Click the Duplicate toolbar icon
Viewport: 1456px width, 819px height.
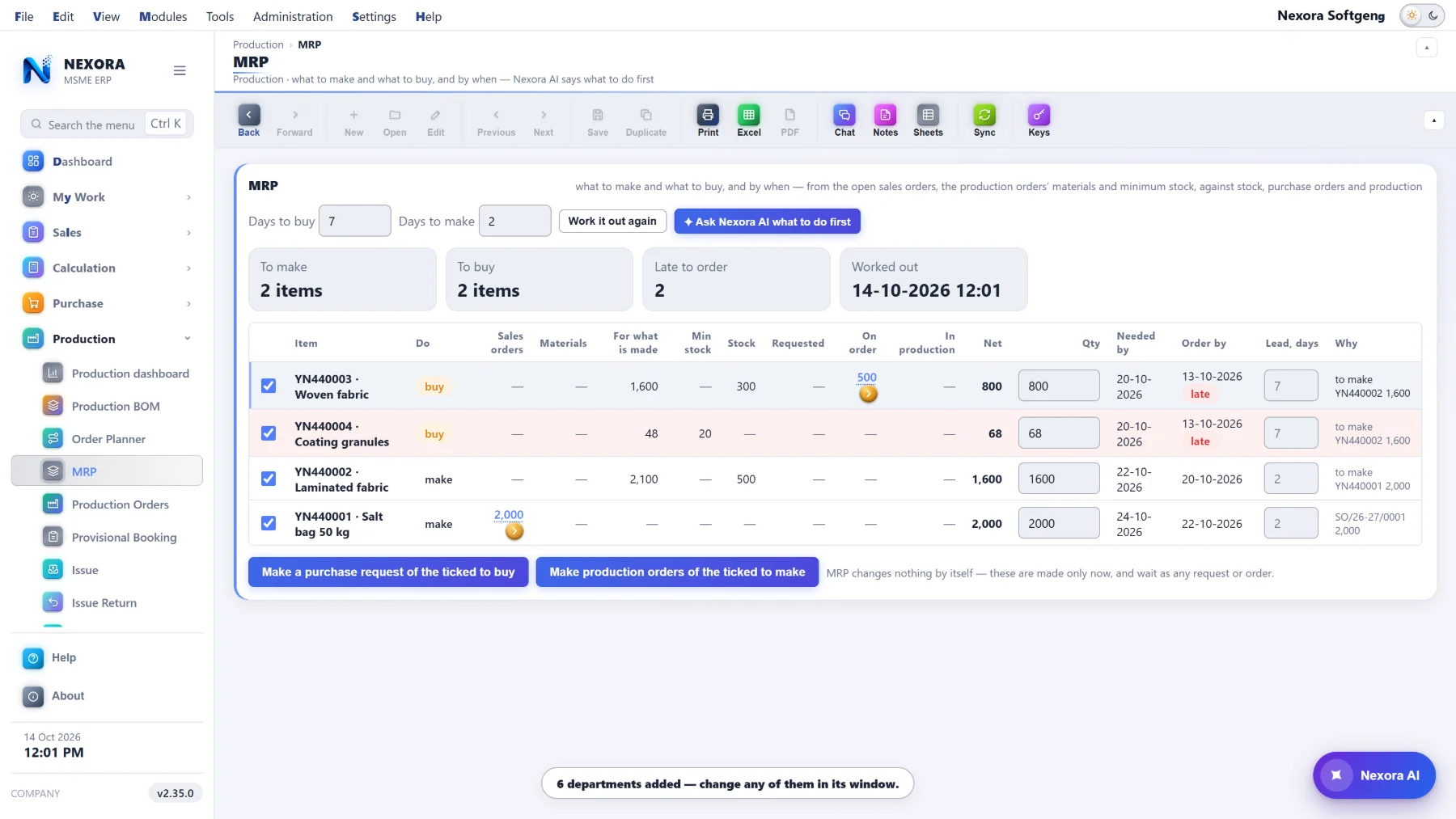click(645, 120)
